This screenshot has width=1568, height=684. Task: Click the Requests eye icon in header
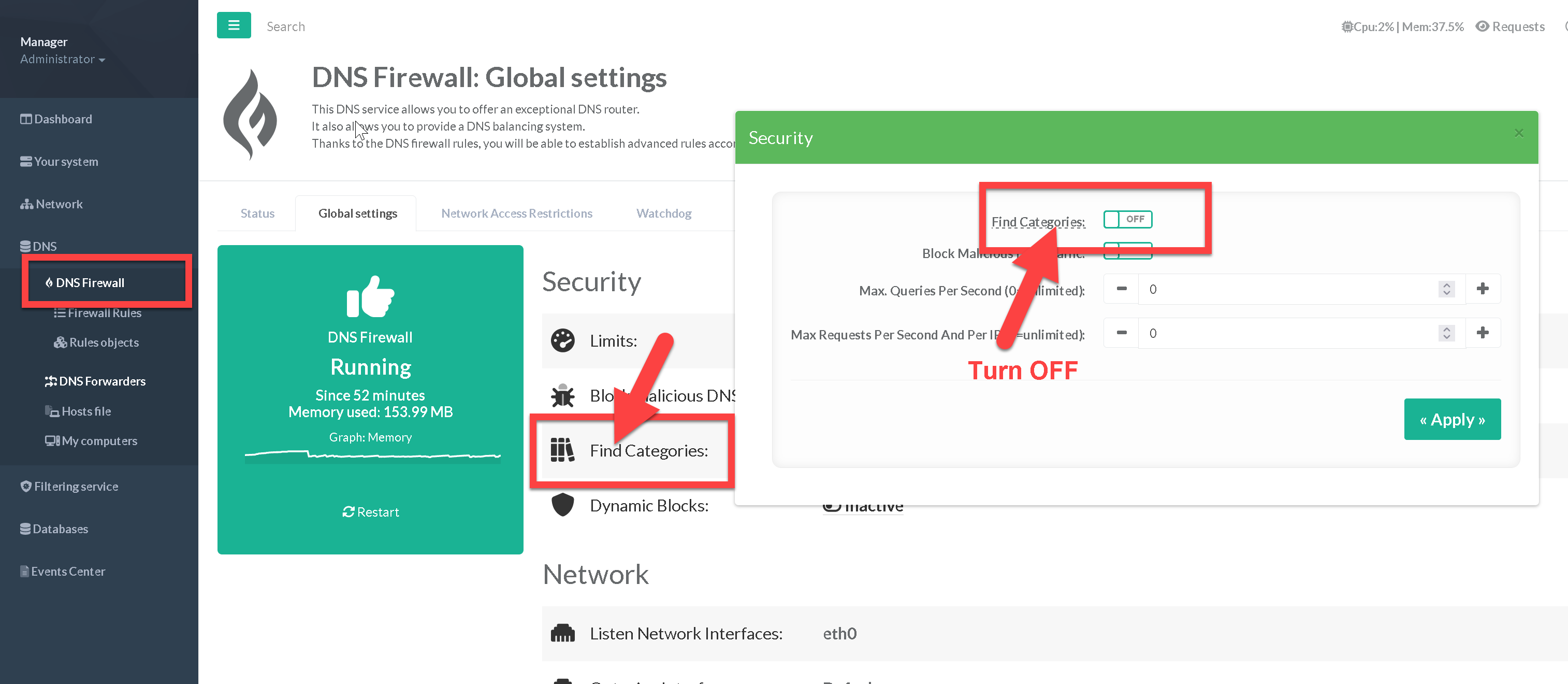coord(1483,26)
